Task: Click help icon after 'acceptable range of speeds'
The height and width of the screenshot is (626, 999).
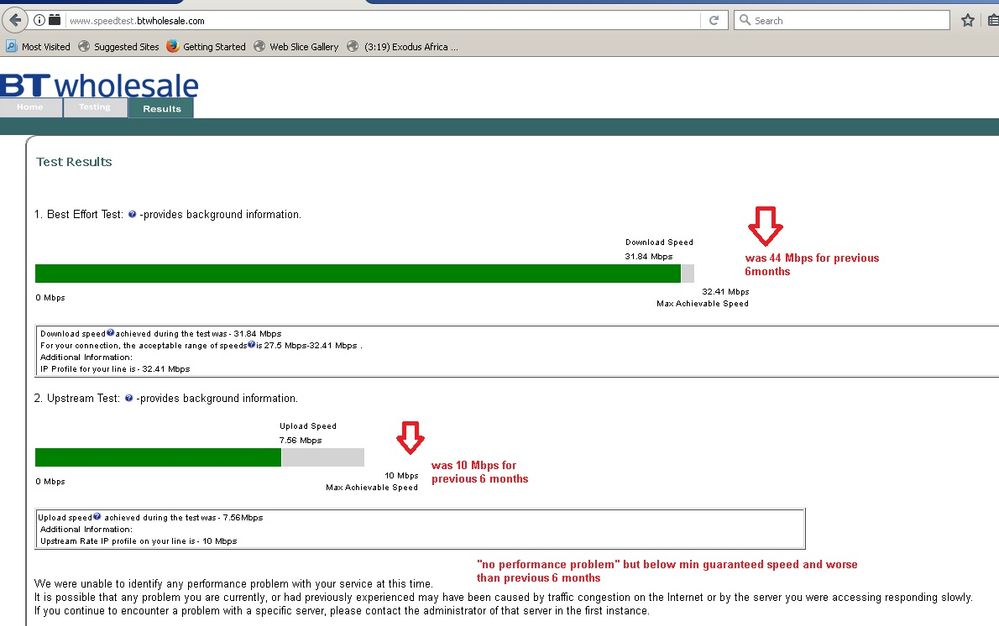Action: [x=251, y=345]
